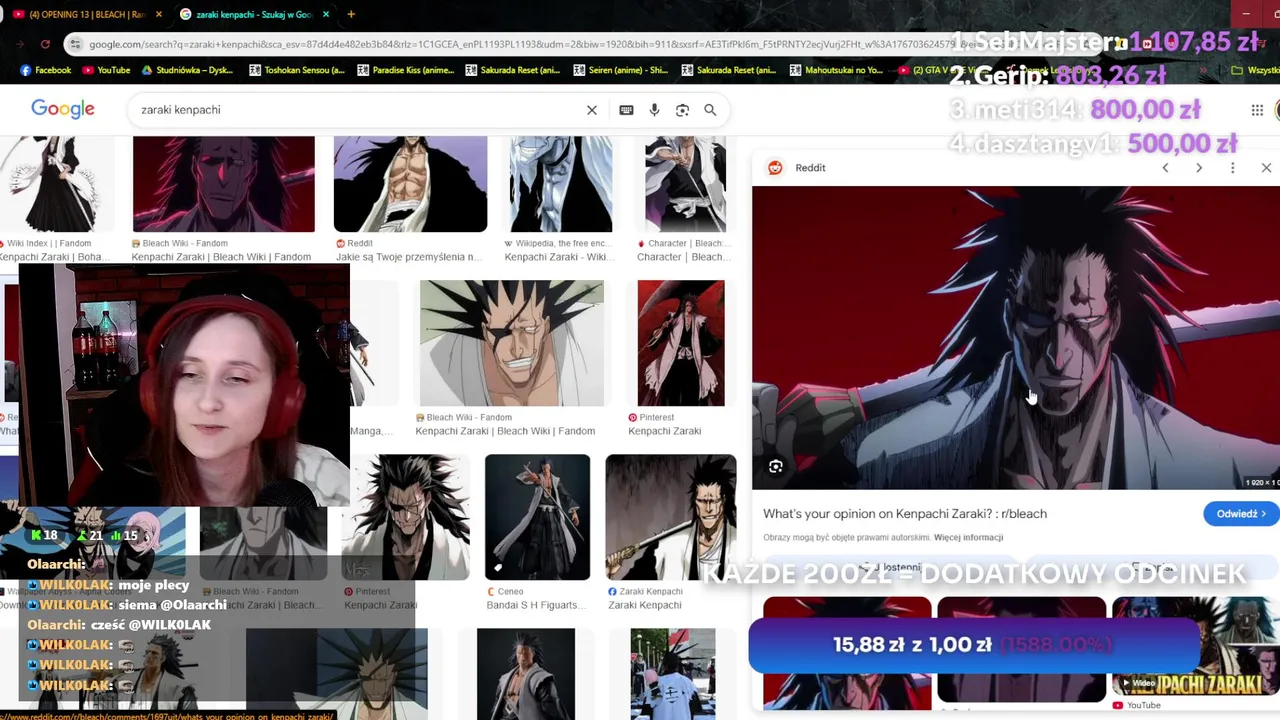Go to Google homepage via logo
Screen dimensions: 1280x720
63,109
